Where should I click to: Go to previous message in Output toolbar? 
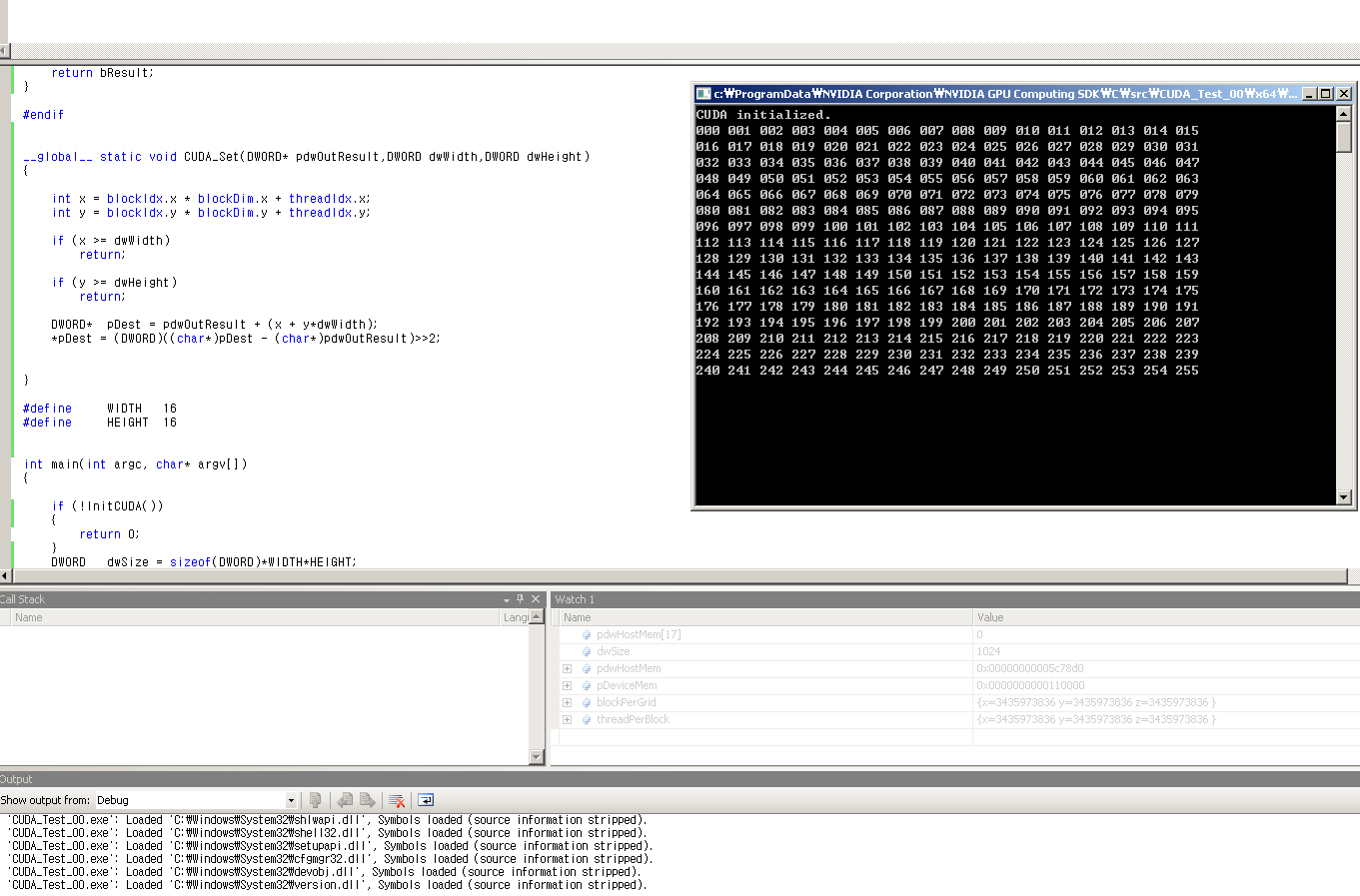[345, 800]
